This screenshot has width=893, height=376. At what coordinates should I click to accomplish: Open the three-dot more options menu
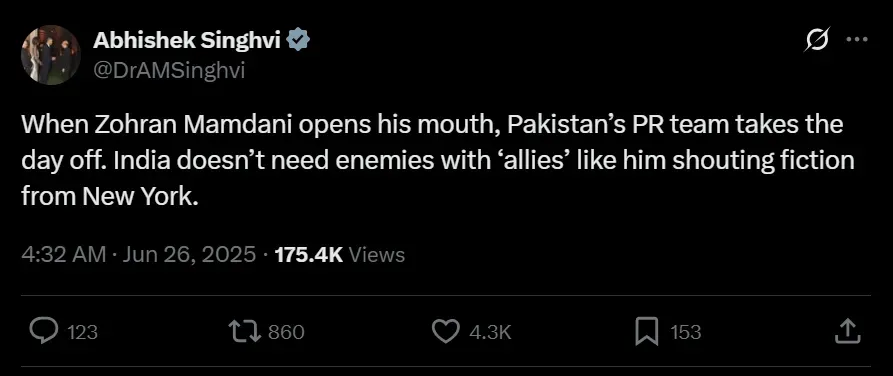(x=857, y=39)
